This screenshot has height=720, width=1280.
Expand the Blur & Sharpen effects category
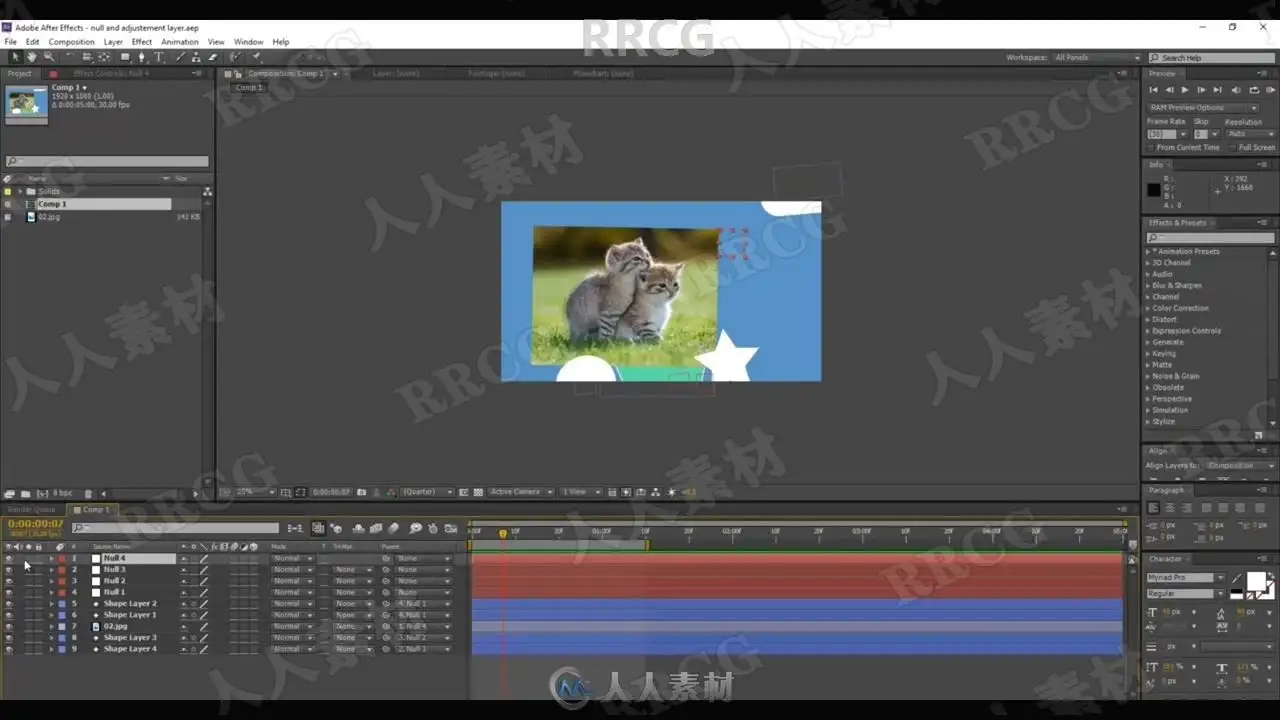coord(1148,286)
